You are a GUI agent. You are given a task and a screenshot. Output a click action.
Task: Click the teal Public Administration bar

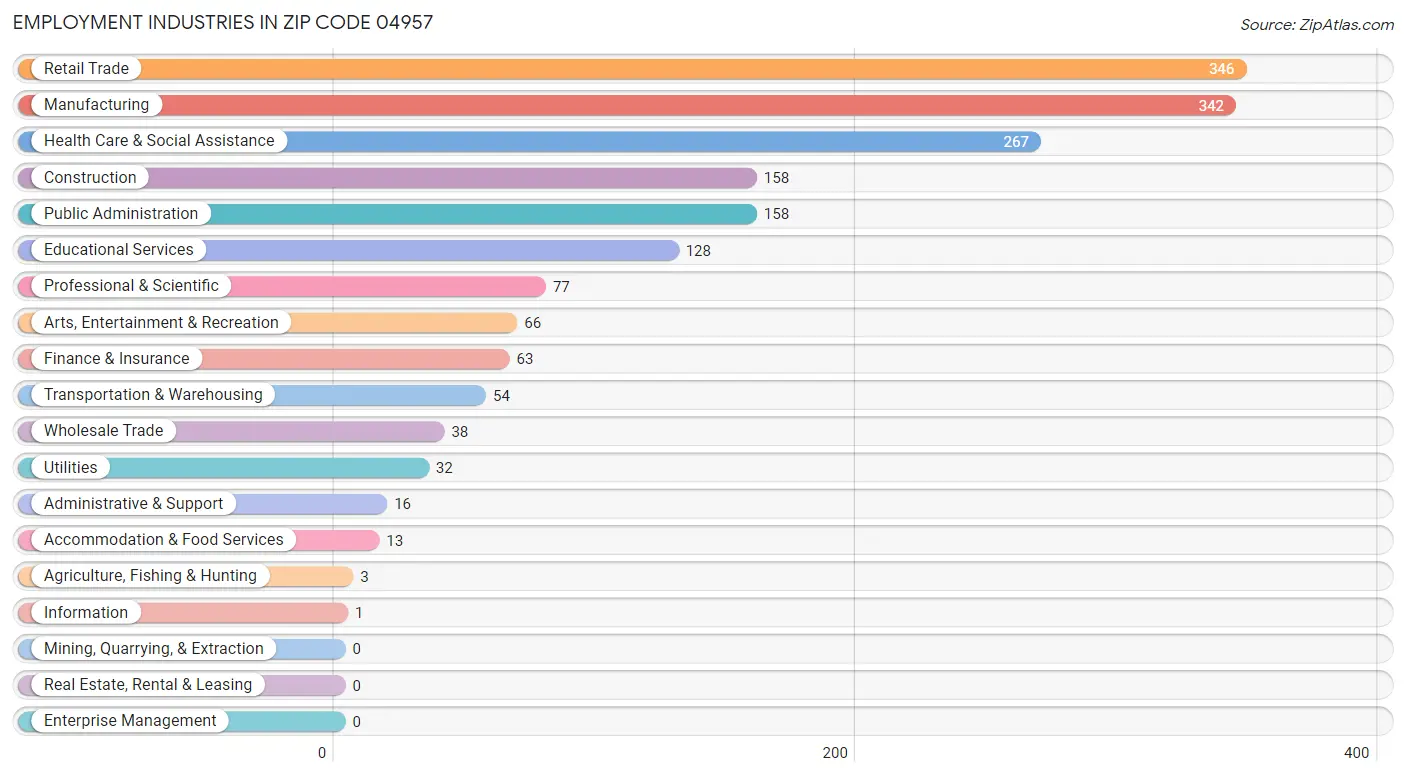387,214
